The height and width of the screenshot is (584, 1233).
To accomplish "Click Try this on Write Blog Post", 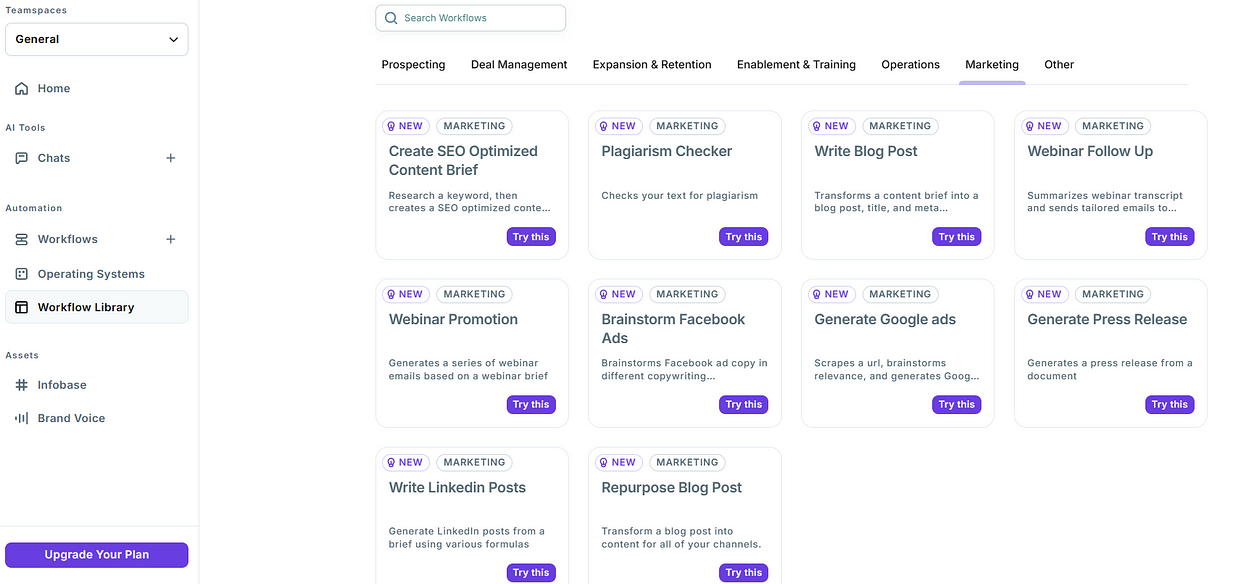I will [x=956, y=237].
